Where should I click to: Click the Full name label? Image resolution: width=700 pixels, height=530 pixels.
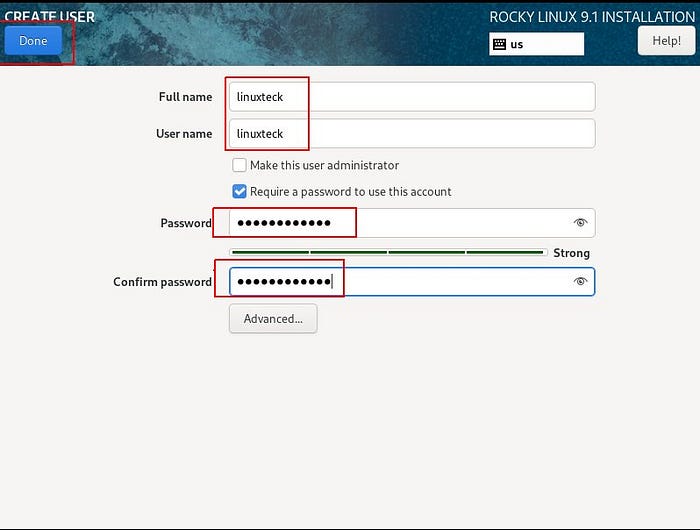[185, 97]
